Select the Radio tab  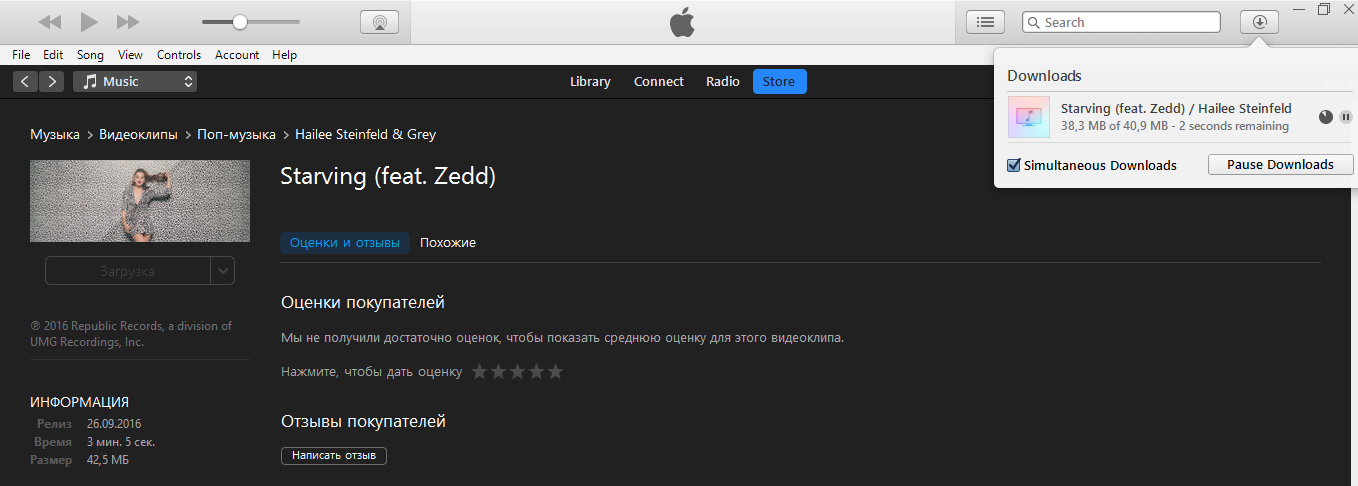pyautogui.click(x=723, y=82)
